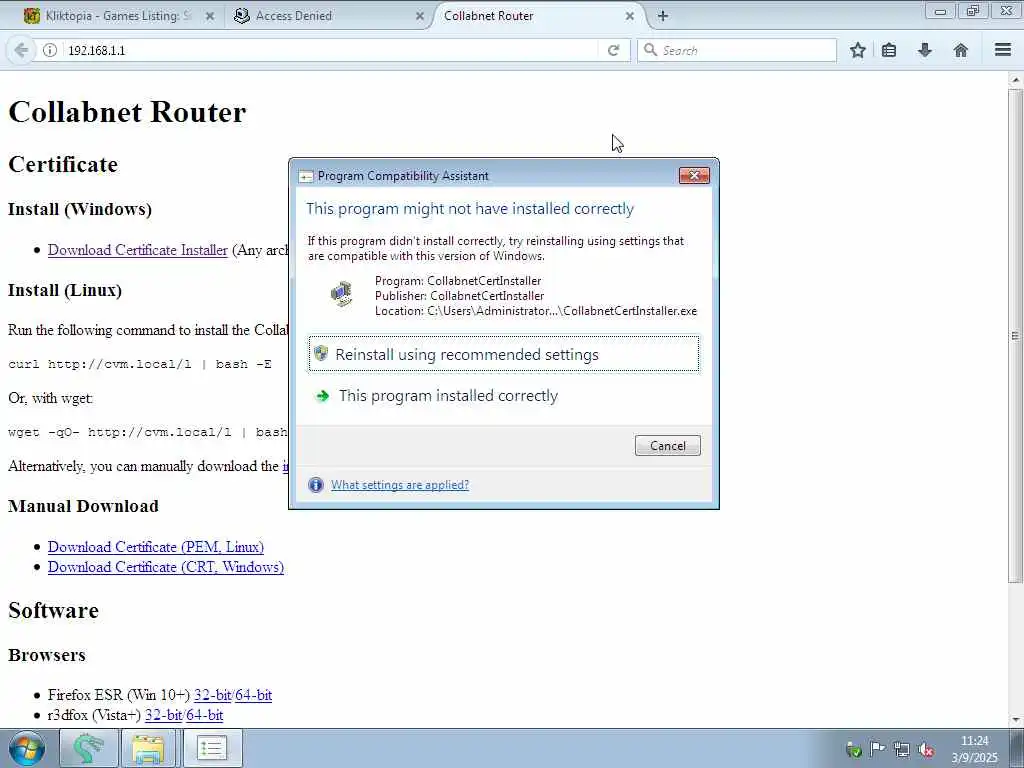The image size is (1024, 768).
Task: Open Action Center flag tray icon
Action: click(x=877, y=749)
